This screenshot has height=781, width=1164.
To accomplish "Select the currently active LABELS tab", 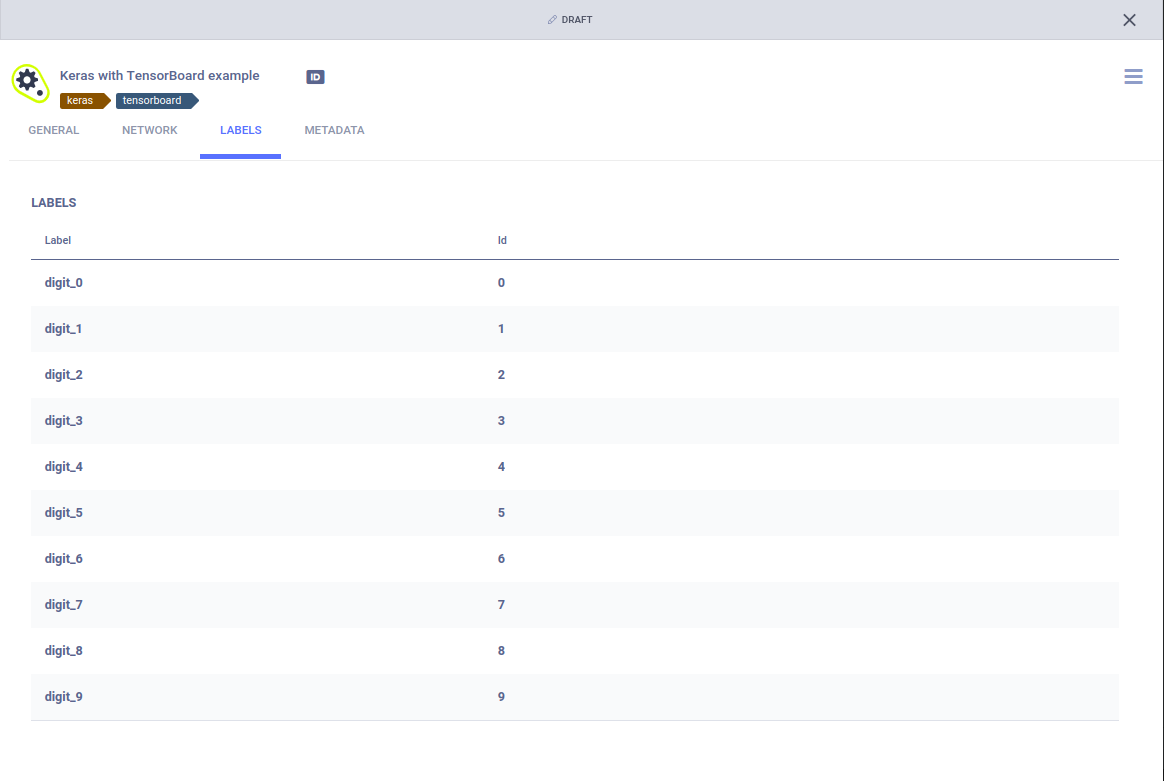I will [x=240, y=130].
